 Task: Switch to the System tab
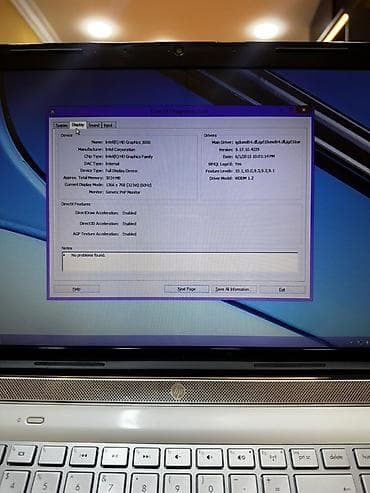pyautogui.click(x=61, y=125)
